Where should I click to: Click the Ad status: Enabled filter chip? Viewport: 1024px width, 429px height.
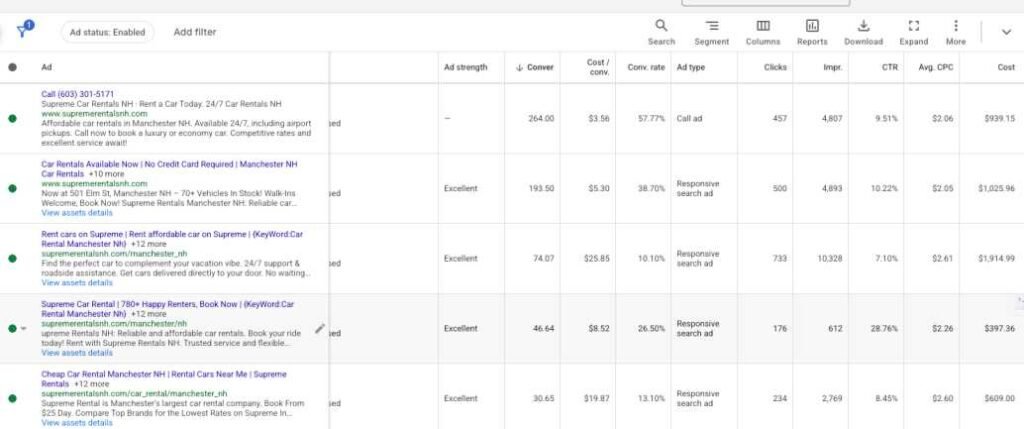(x=106, y=32)
